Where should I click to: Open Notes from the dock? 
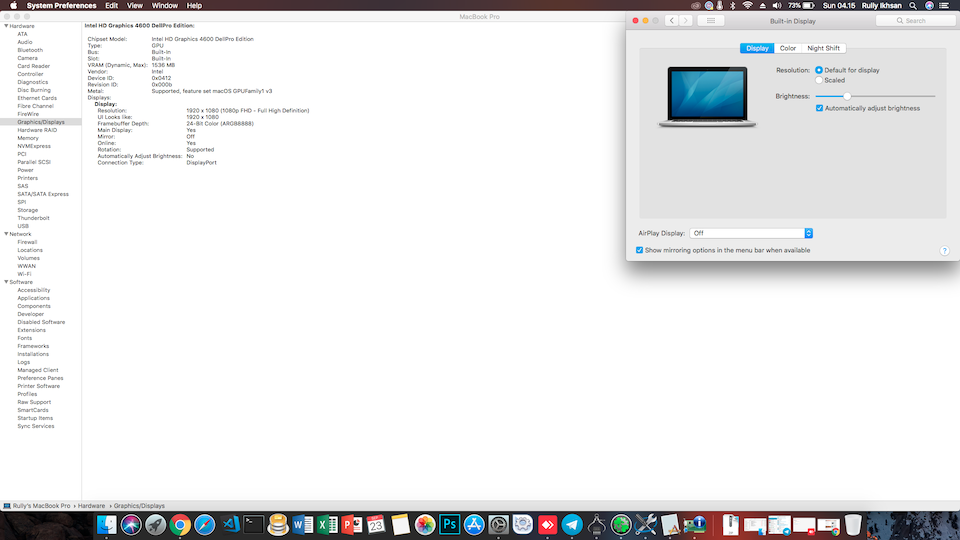pyautogui.click(x=400, y=525)
